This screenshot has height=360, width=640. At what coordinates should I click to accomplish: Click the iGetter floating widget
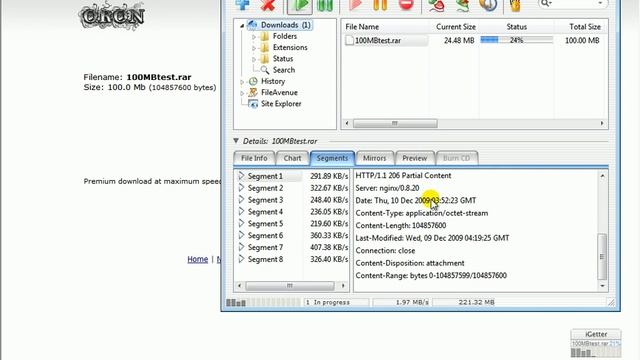596,343
